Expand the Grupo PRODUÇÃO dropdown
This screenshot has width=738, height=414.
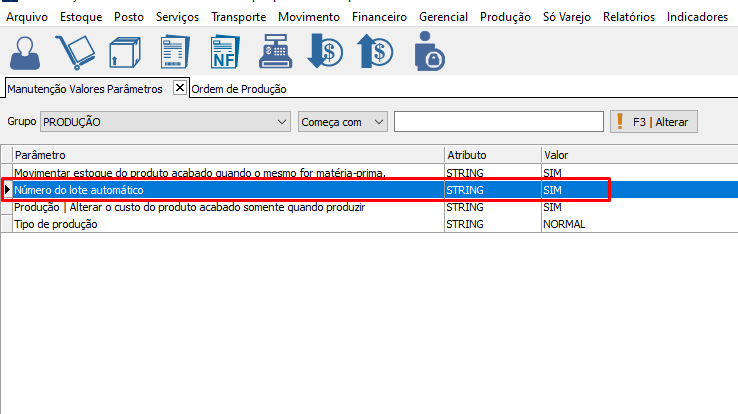coord(280,122)
